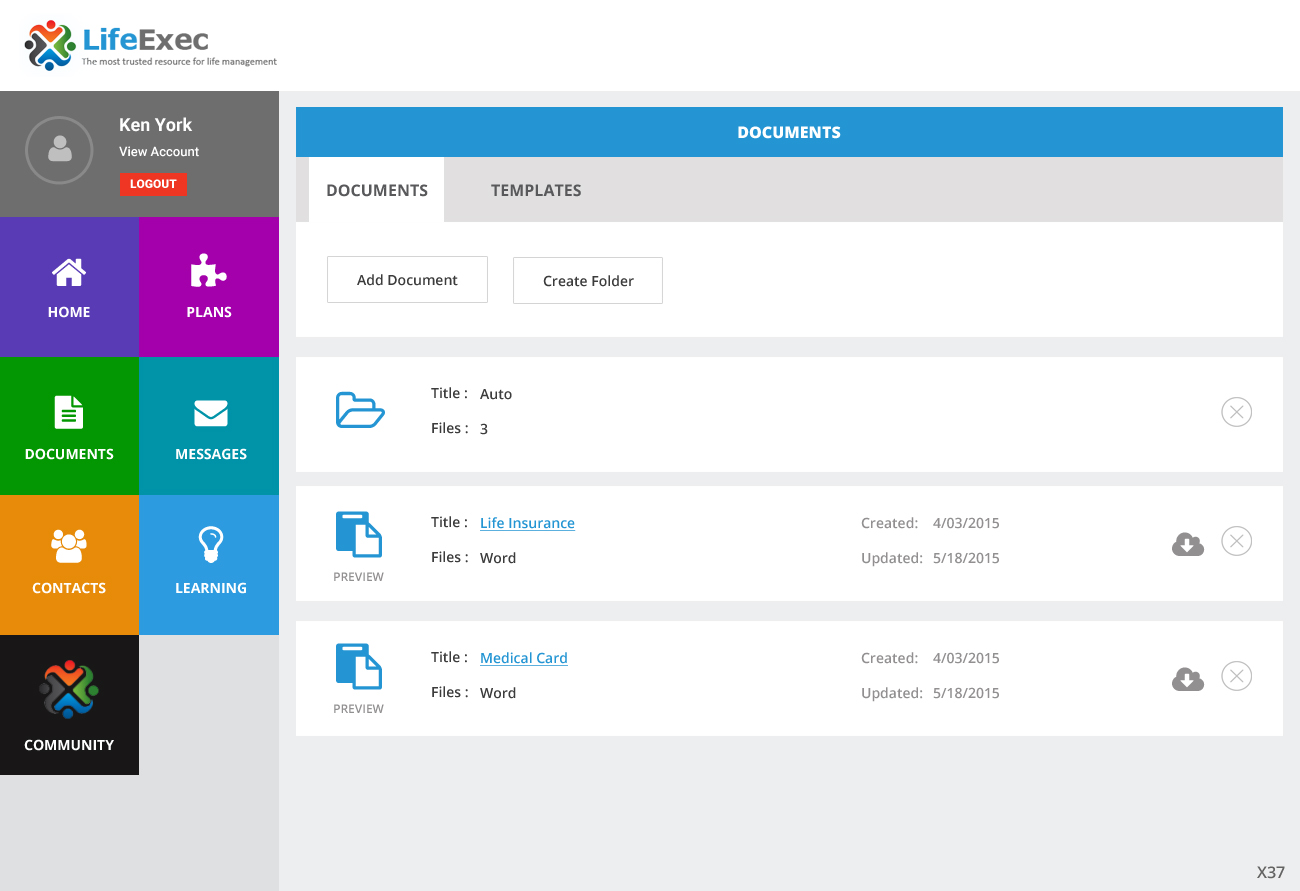The width and height of the screenshot is (1300, 891).
Task: Log out using the red Logout button
Action: click(x=153, y=184)
